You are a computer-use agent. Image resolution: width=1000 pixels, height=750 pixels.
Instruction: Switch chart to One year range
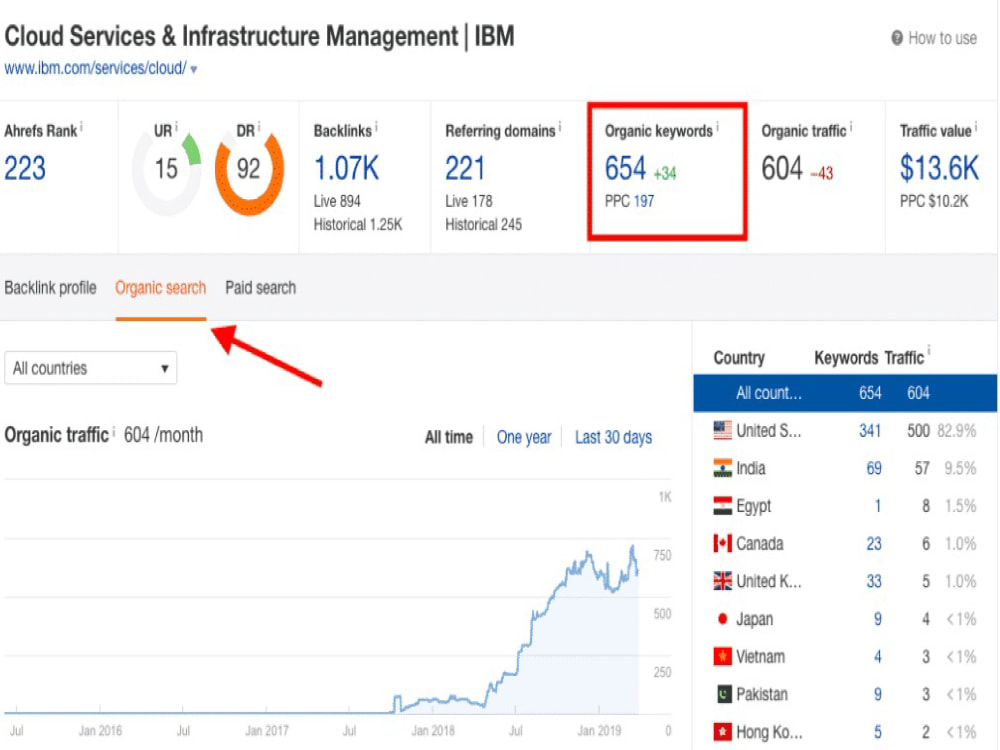click(x=524, y=438)
